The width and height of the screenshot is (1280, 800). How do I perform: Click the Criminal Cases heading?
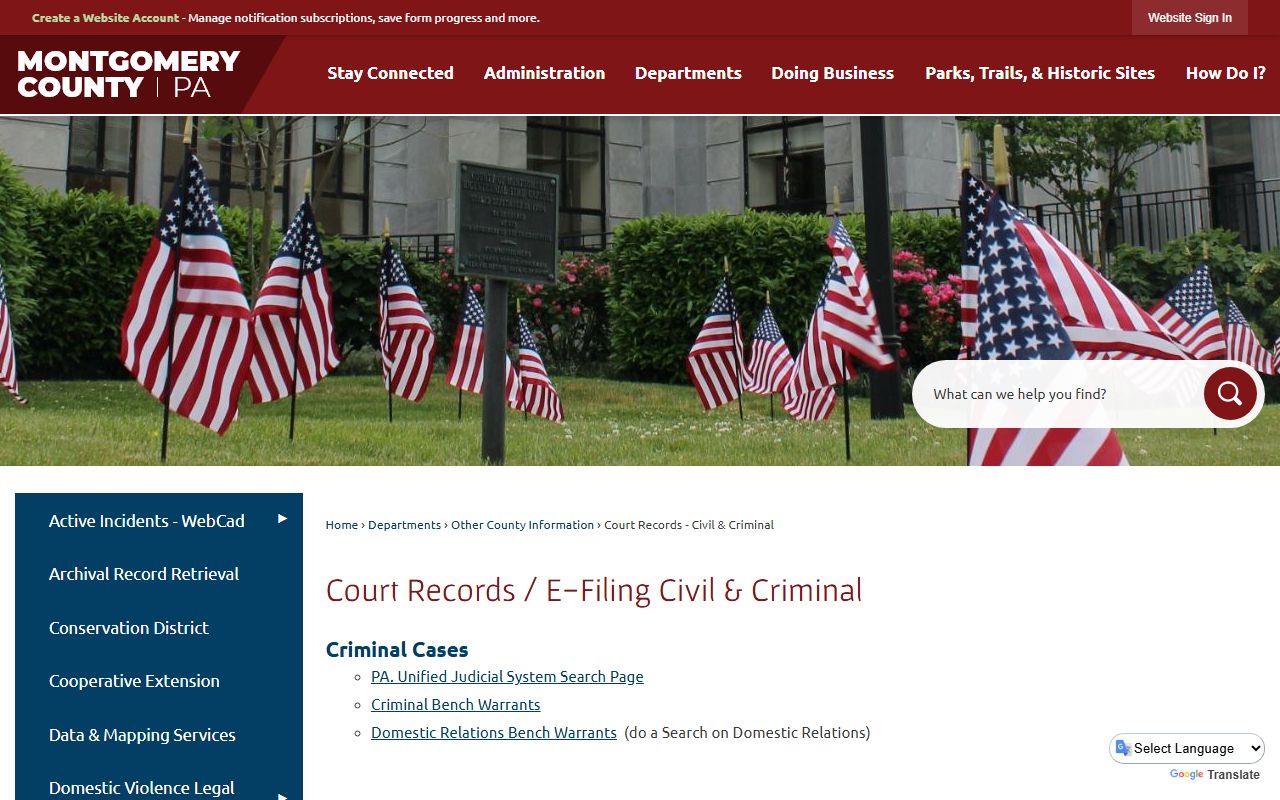(397, 649)
